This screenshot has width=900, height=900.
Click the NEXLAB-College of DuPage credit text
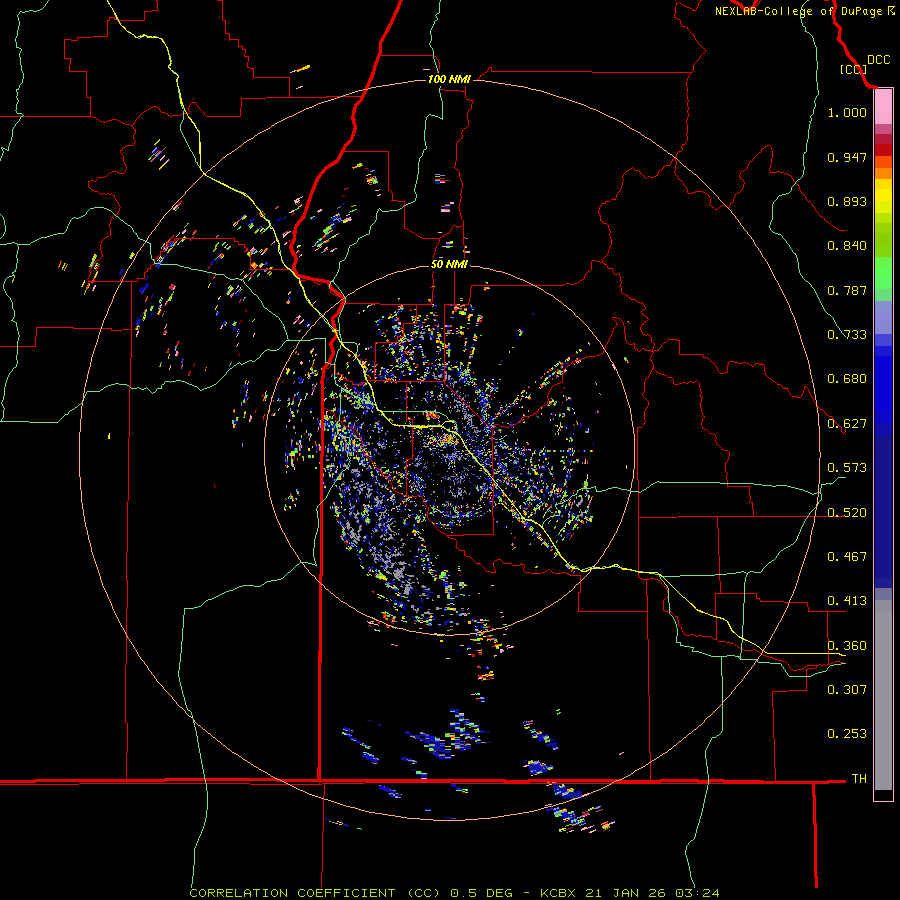click(798, 11)
